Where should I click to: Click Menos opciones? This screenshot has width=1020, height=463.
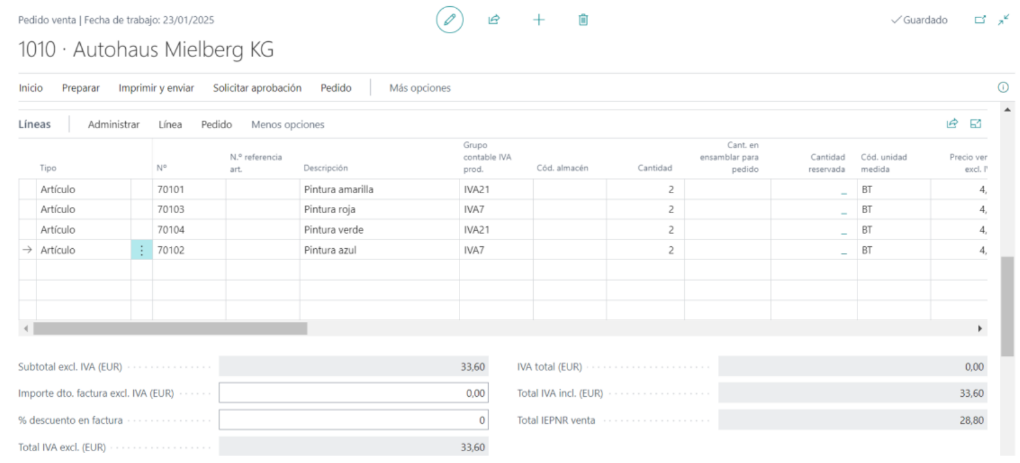tap(288, 124)
